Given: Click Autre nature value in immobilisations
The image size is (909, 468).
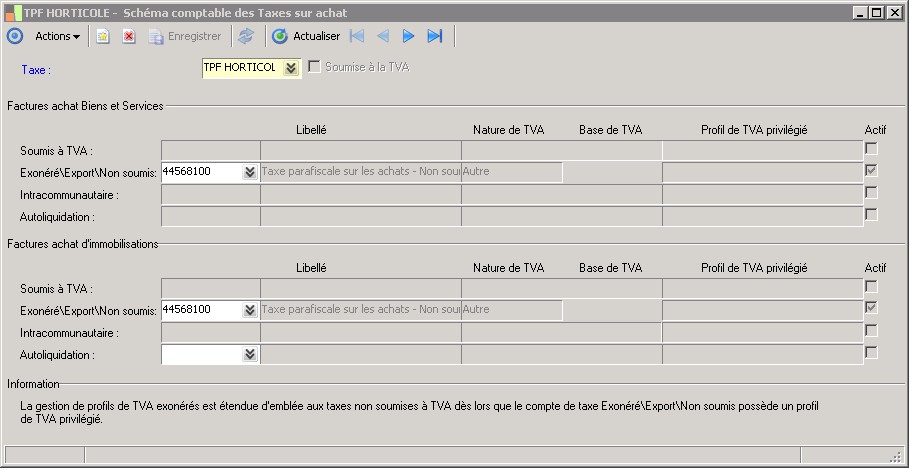Looking at the screenshot, I should click(512, 310).
